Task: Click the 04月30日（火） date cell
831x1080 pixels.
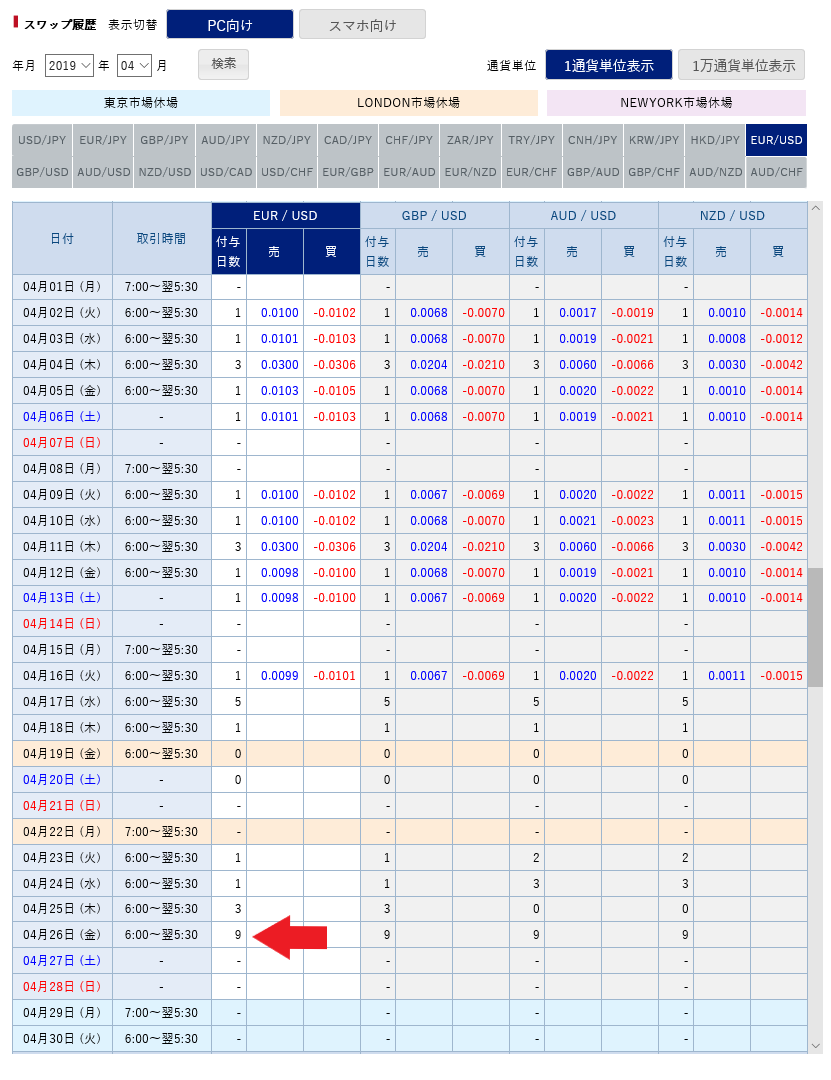Action: (62, 1039)
